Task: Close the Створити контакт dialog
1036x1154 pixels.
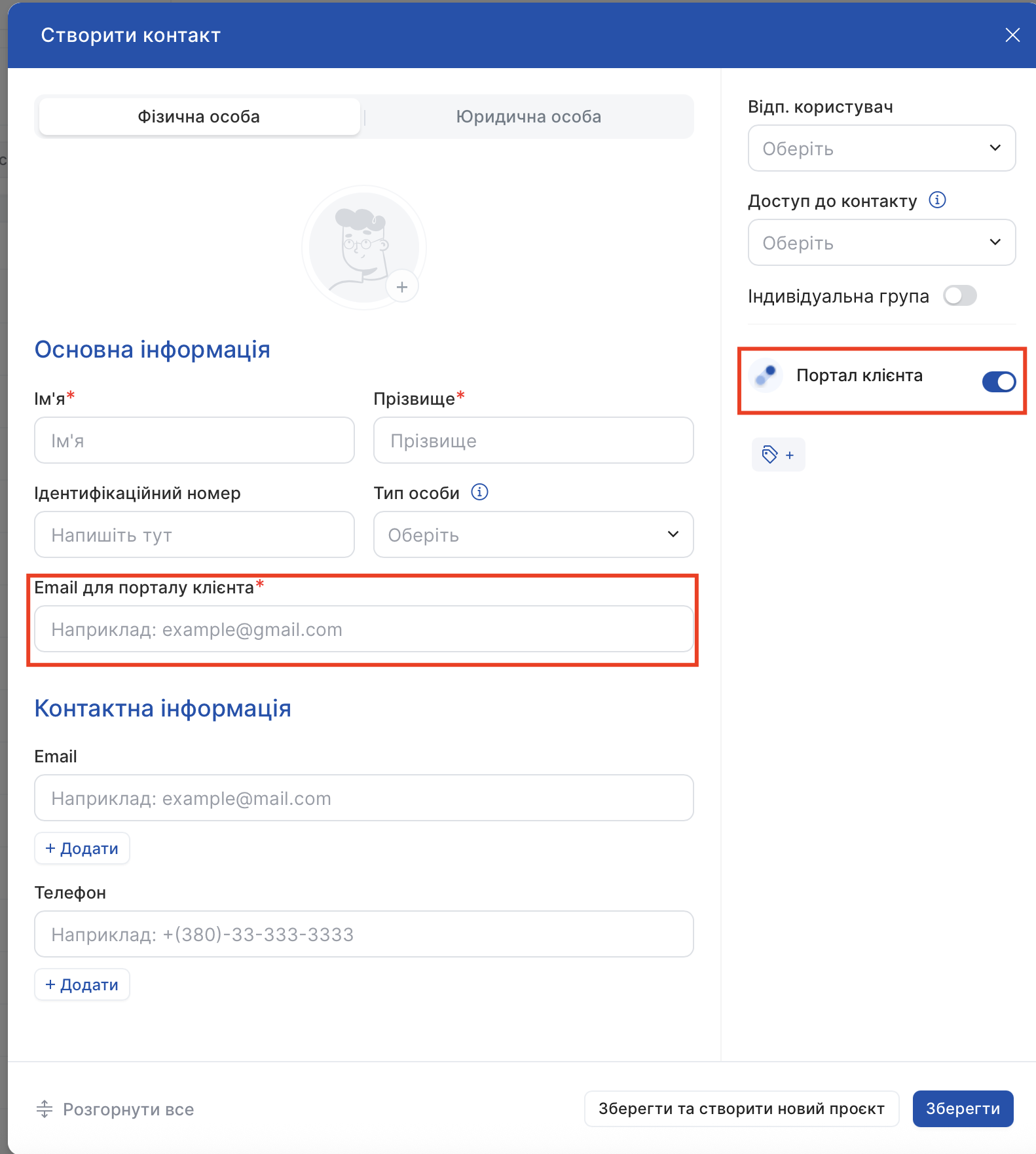Action: point(1012,35)
